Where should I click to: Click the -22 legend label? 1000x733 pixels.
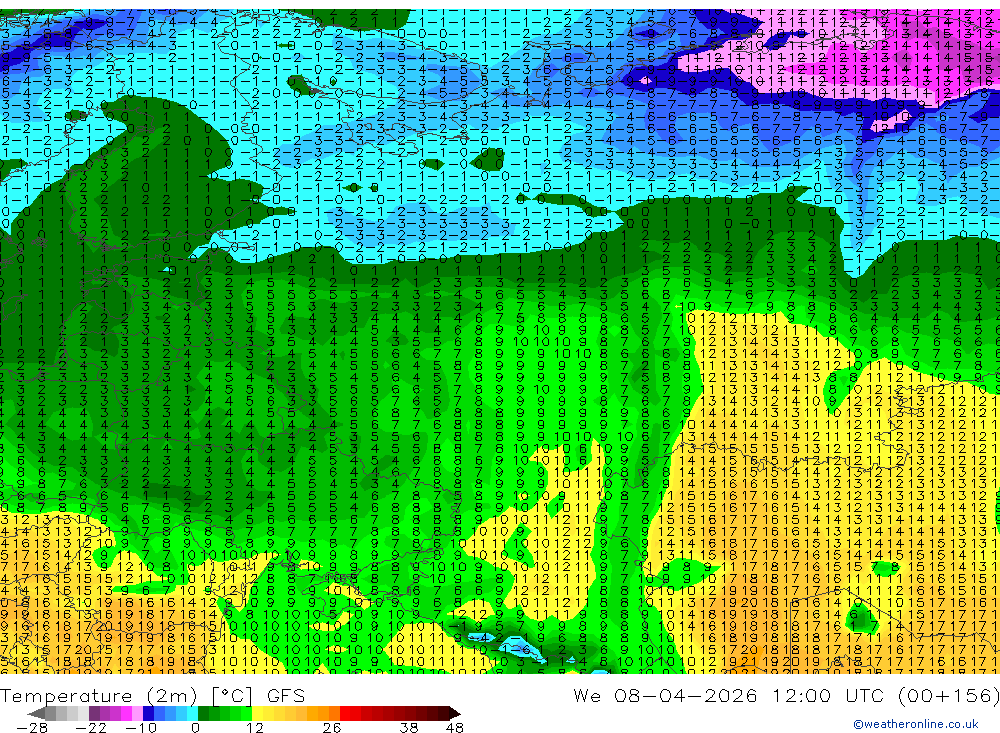pos(91,727)
